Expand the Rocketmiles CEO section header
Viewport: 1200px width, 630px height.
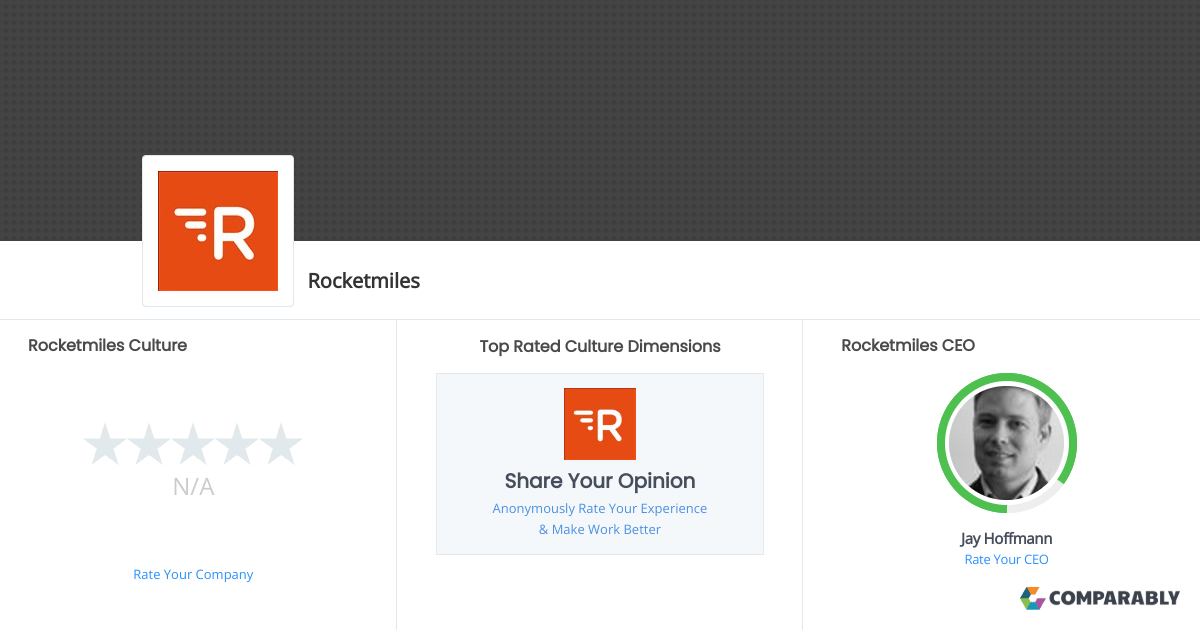coord(908,345)
